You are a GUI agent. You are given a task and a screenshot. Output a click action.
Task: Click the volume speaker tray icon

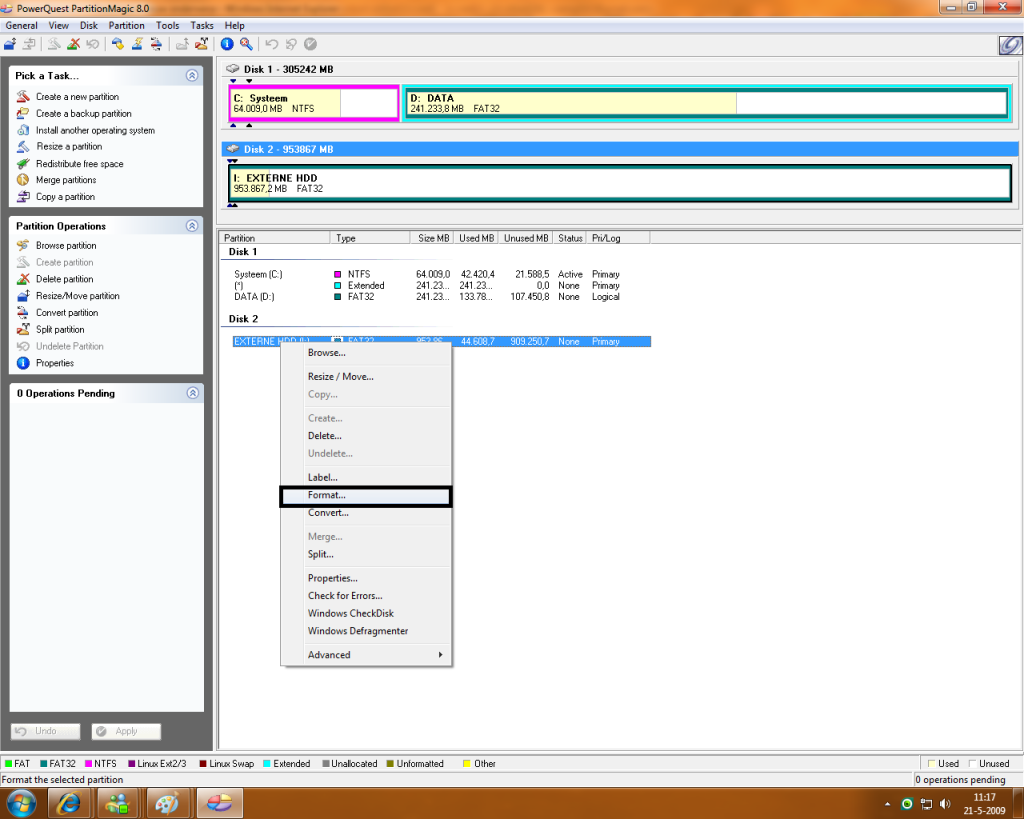click(x=945, y=803)
